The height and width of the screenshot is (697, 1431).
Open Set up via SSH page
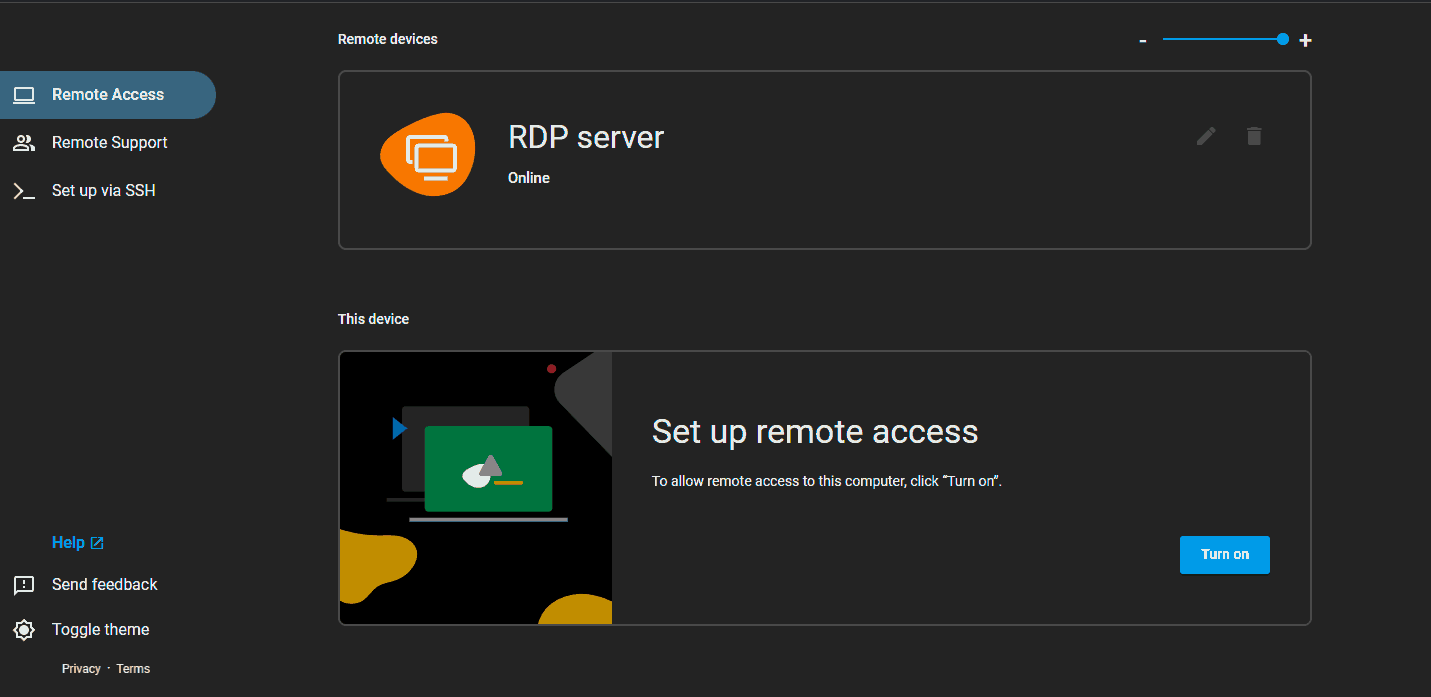pos(103,190)
